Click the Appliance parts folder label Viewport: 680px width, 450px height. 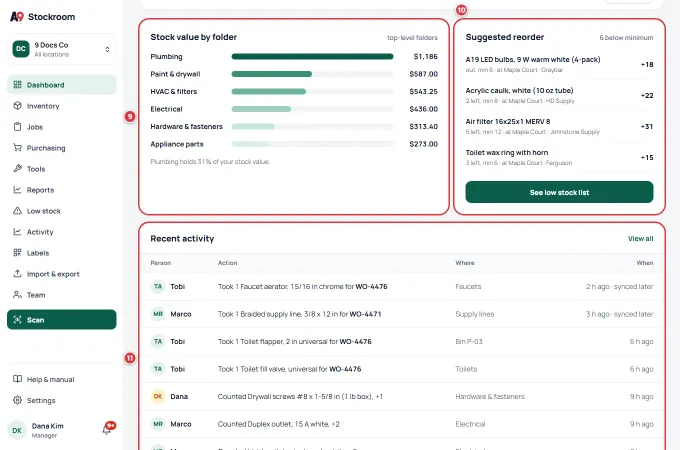177,144
